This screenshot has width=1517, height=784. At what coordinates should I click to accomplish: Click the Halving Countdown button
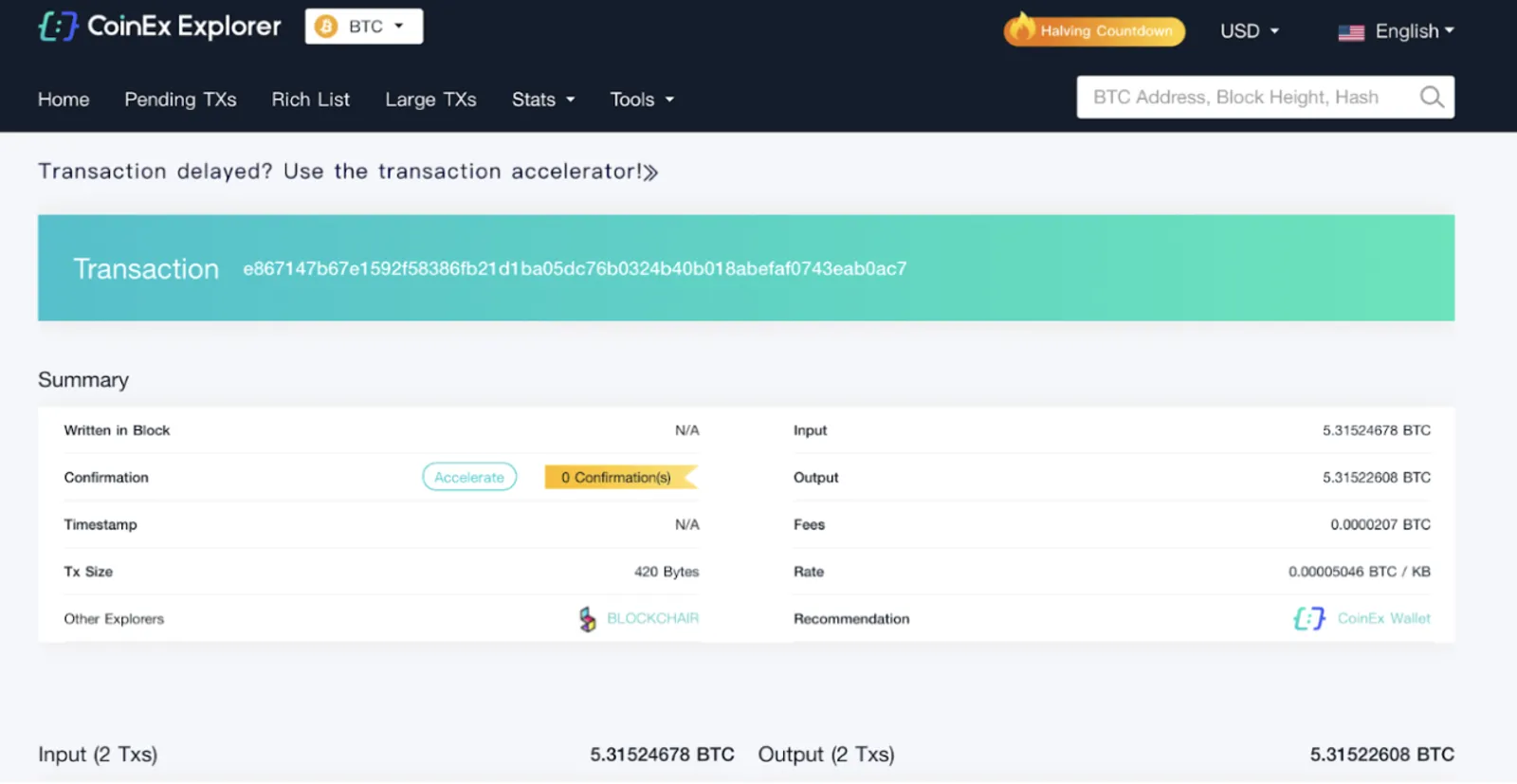tap(1095, 30)
